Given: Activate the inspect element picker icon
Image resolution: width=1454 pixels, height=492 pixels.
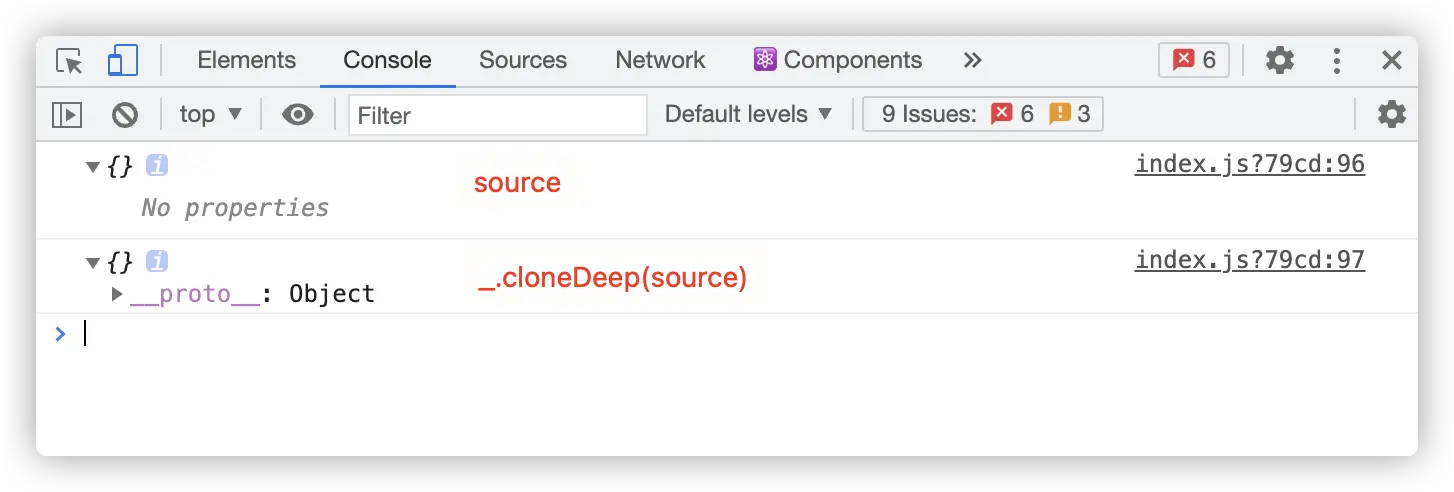Looking at the screenshot, I should coord(69,61).
